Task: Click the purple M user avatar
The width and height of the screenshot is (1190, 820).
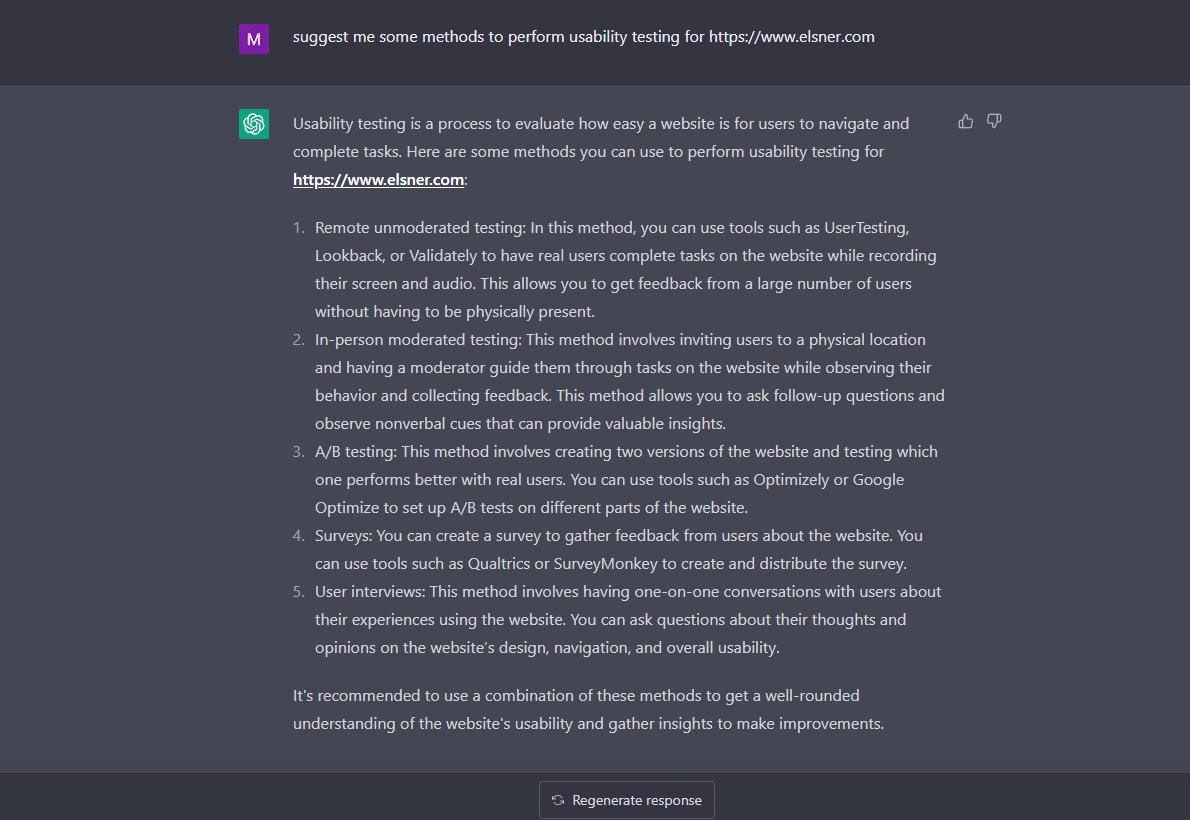Action: pyautogui.click(x=254, y=39)
